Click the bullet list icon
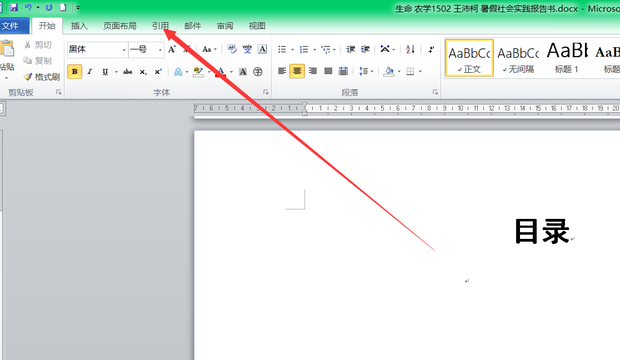This screenshot has width=620, height=360. click(x=282, y=49)
